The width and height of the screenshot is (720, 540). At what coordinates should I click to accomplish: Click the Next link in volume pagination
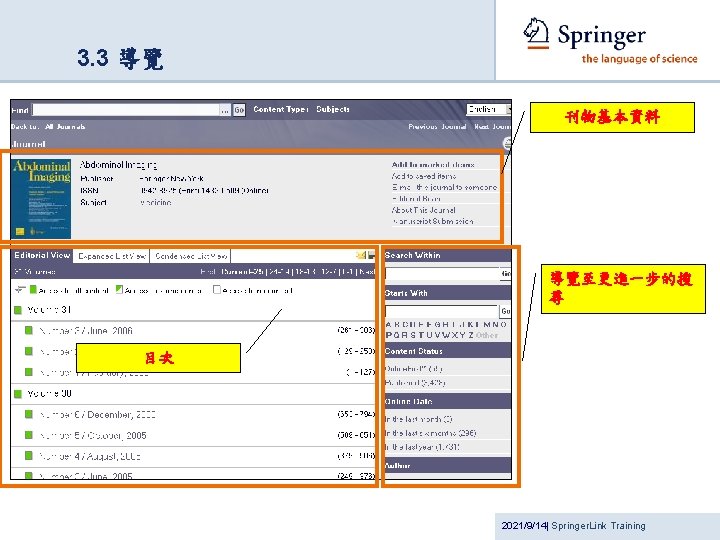tap(367, 272)
